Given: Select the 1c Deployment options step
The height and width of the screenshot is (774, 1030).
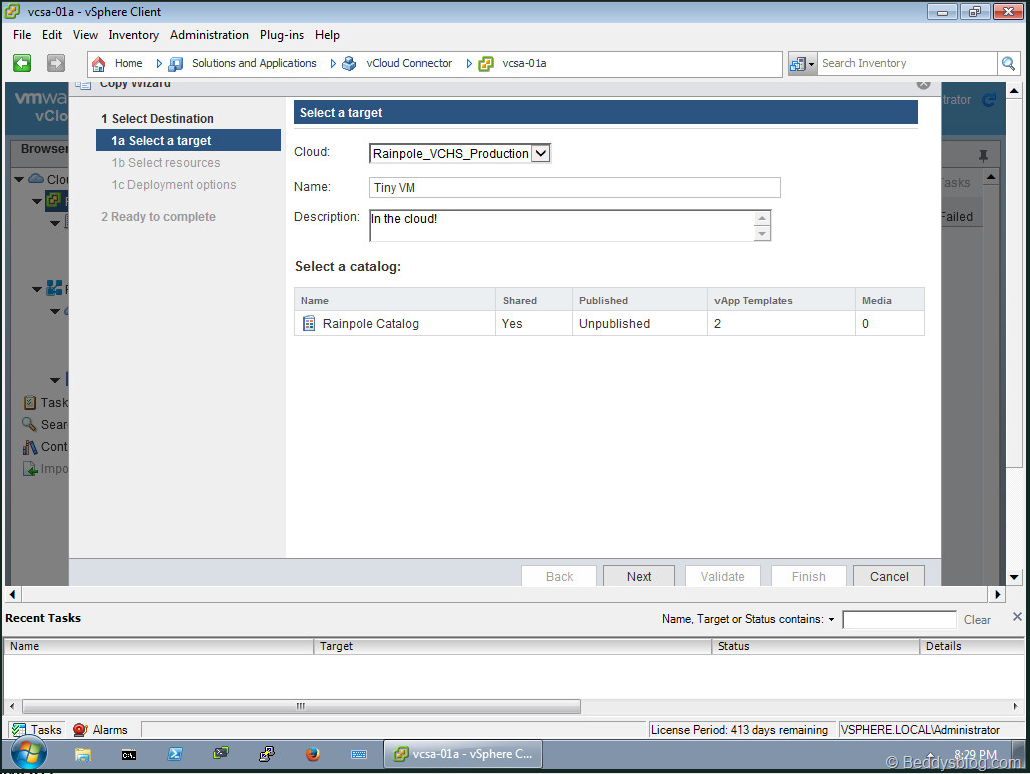Looking at the screenshot, I should point(173,185).
